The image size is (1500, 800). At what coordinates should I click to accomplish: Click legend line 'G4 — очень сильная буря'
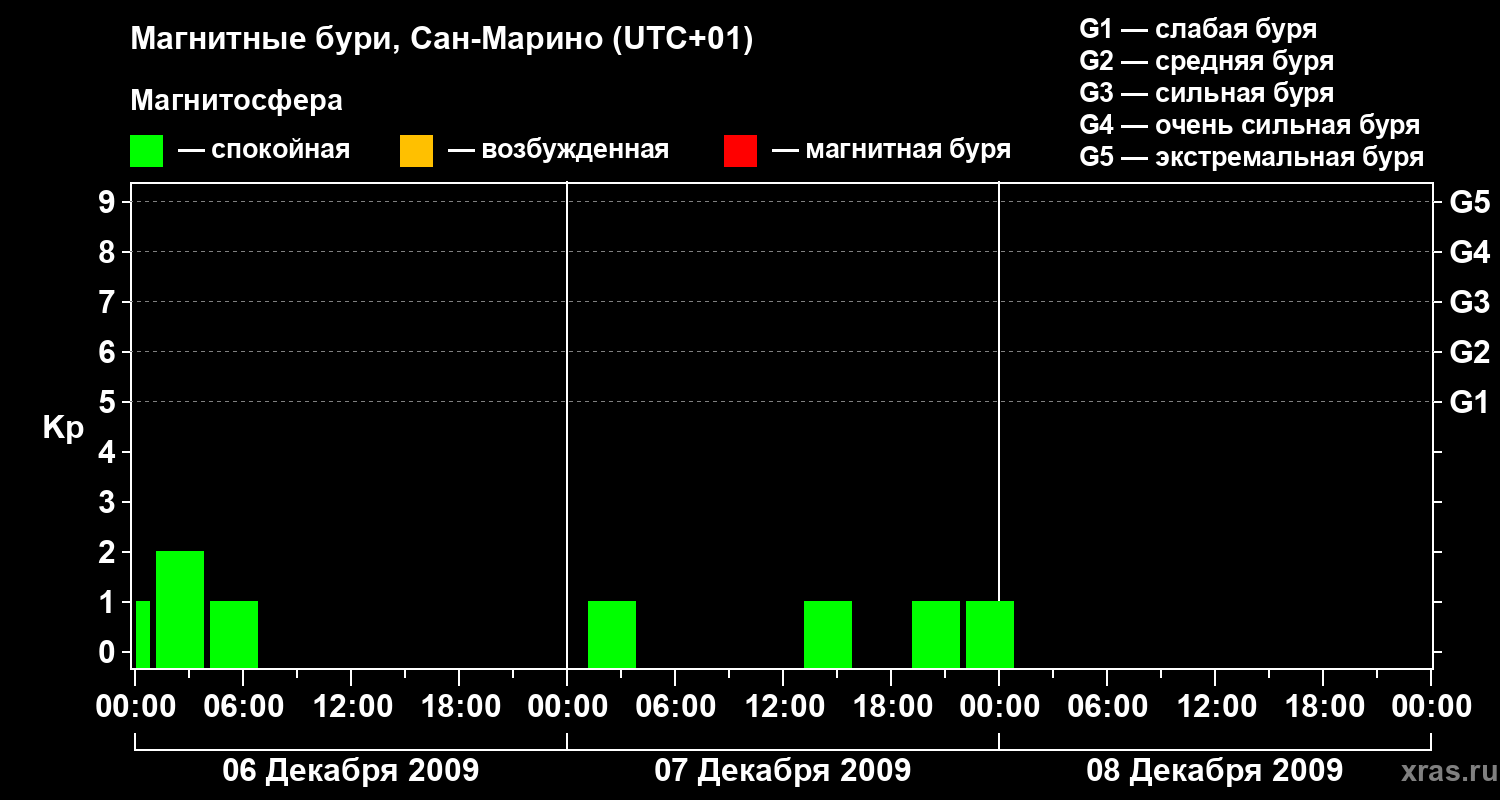(x=1250, y=125)
